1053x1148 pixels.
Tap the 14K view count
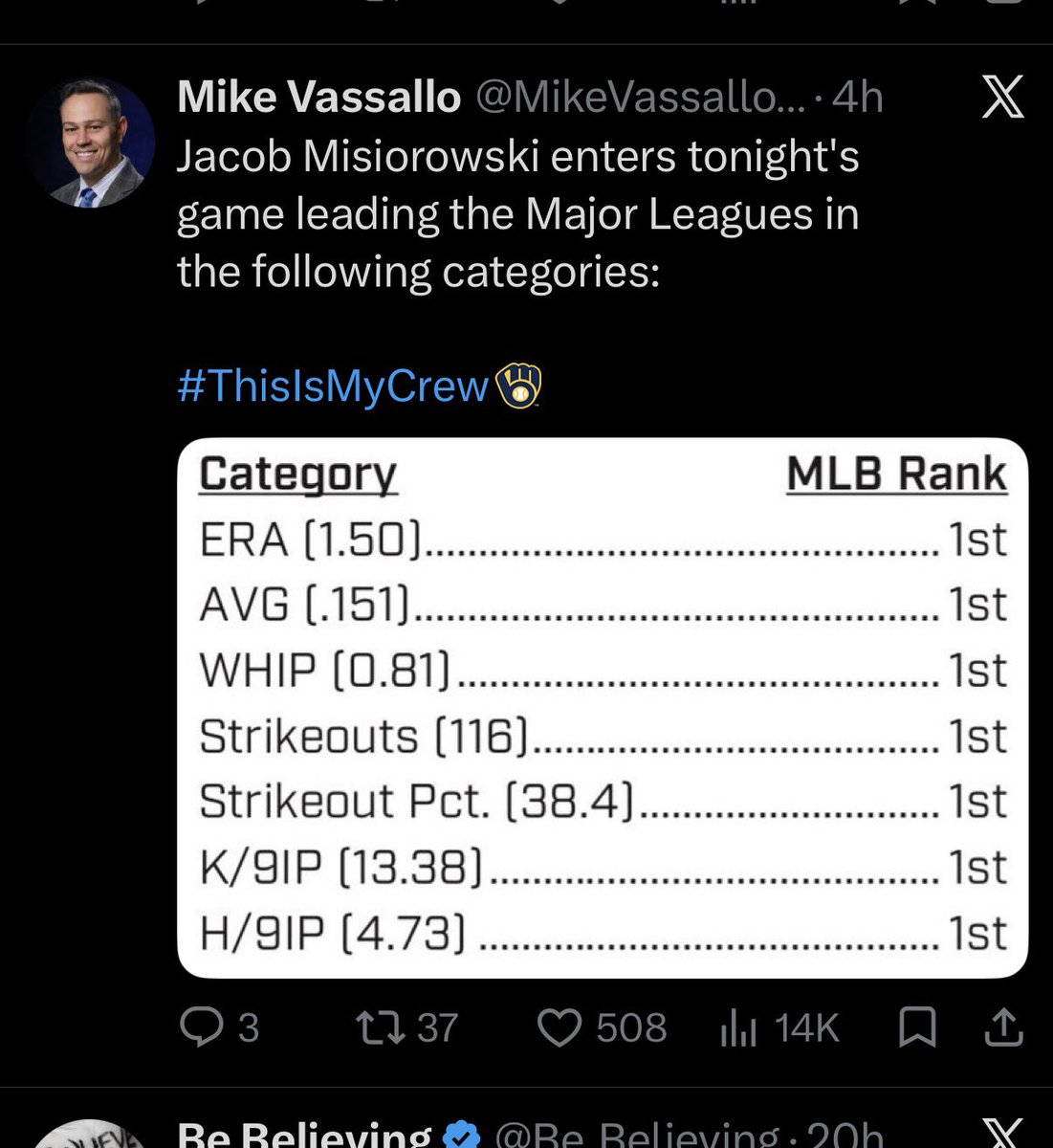(x=806, y=1028)
